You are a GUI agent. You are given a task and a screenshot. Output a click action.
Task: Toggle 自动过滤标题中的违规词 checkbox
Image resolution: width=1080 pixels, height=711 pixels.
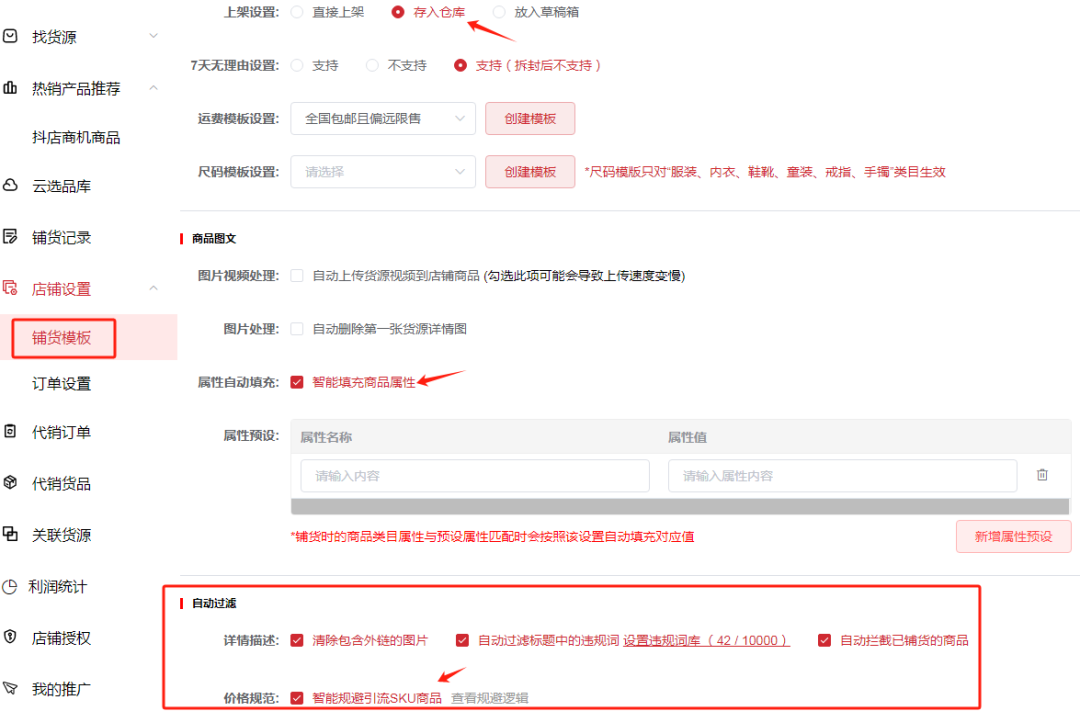click(462, 640)
